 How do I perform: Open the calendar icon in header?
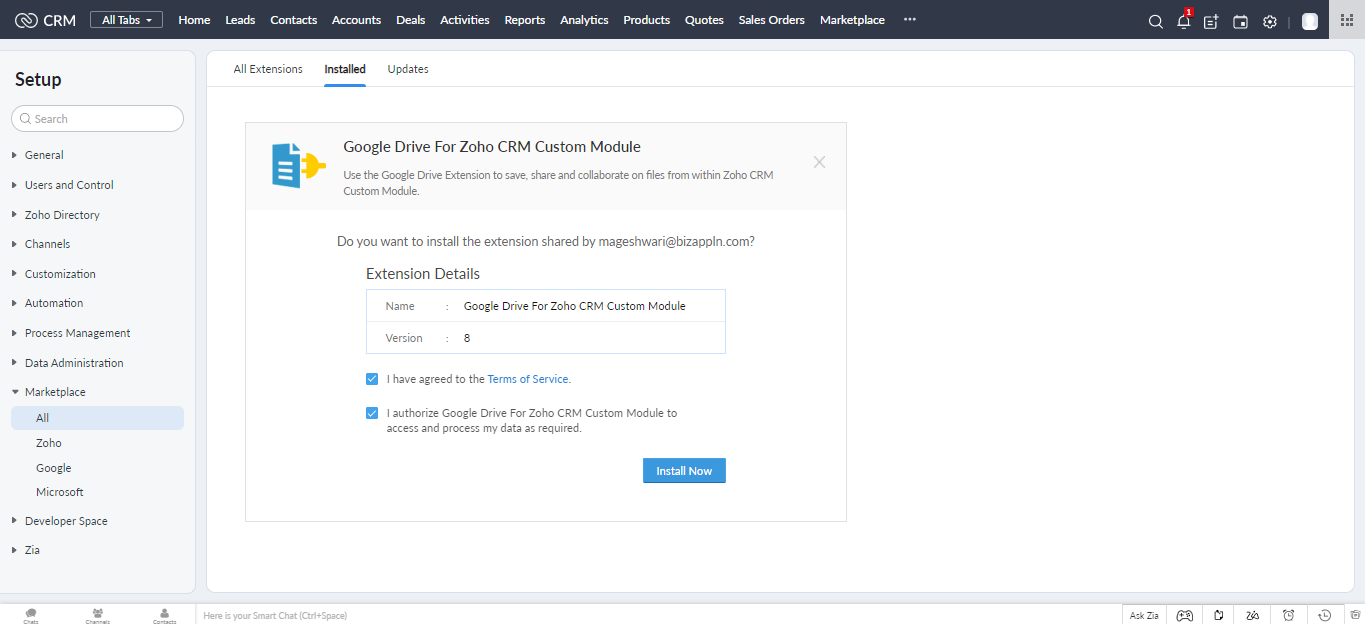(1240, 21)
